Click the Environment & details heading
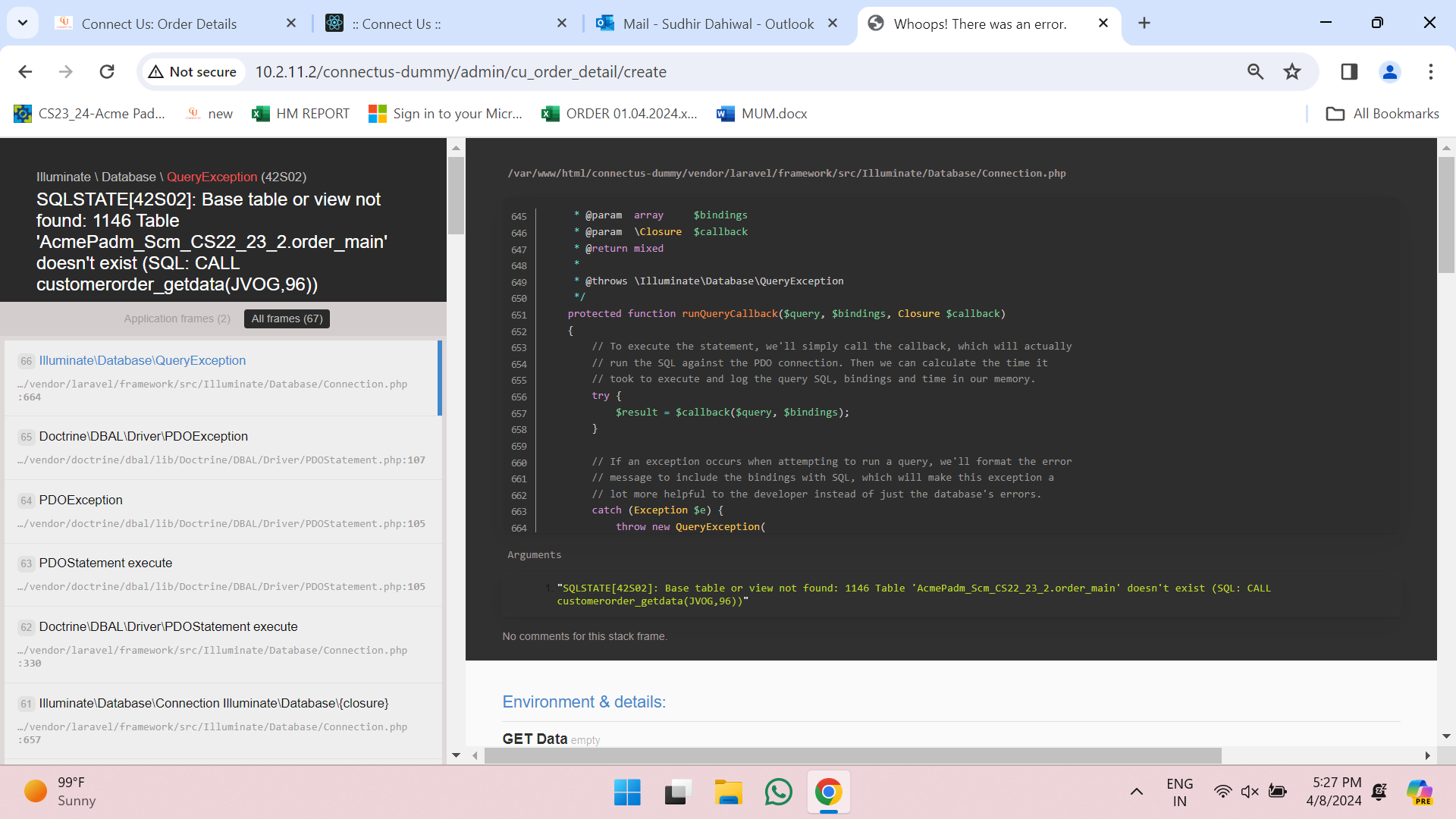Screen dimensions: 1456x819 (584, 702)
